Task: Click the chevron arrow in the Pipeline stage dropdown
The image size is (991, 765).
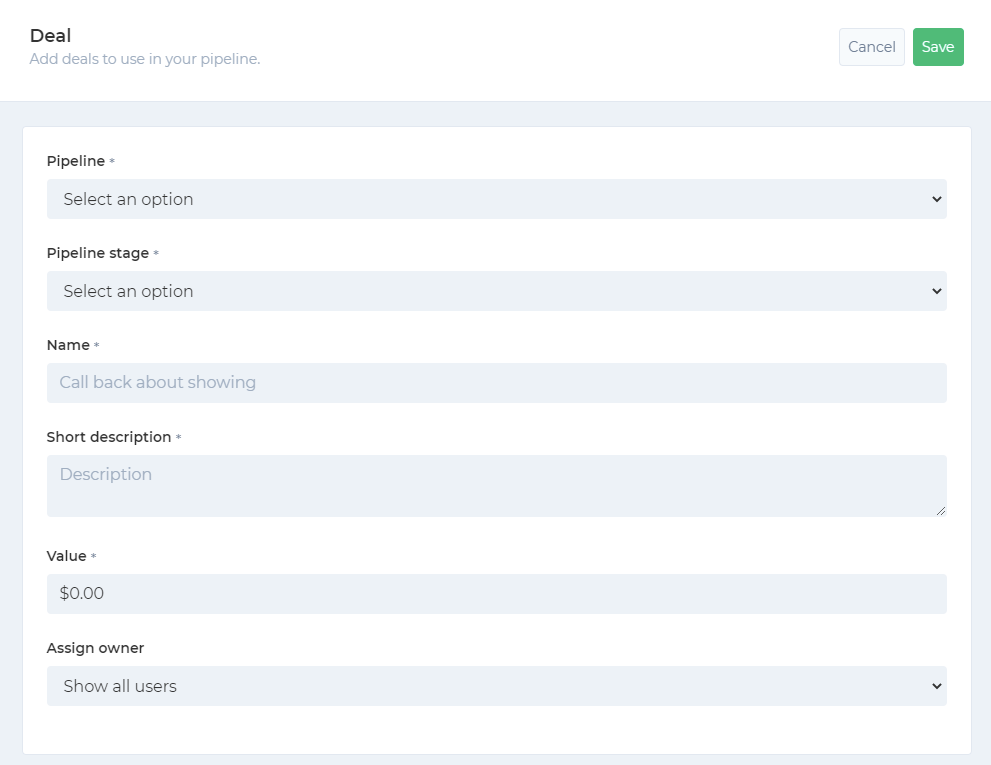Action: coord(937,291)
